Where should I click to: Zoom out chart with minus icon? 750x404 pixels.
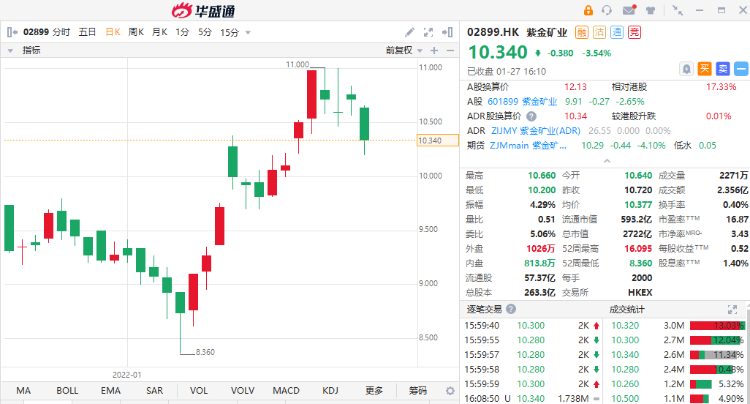(450, 50)
